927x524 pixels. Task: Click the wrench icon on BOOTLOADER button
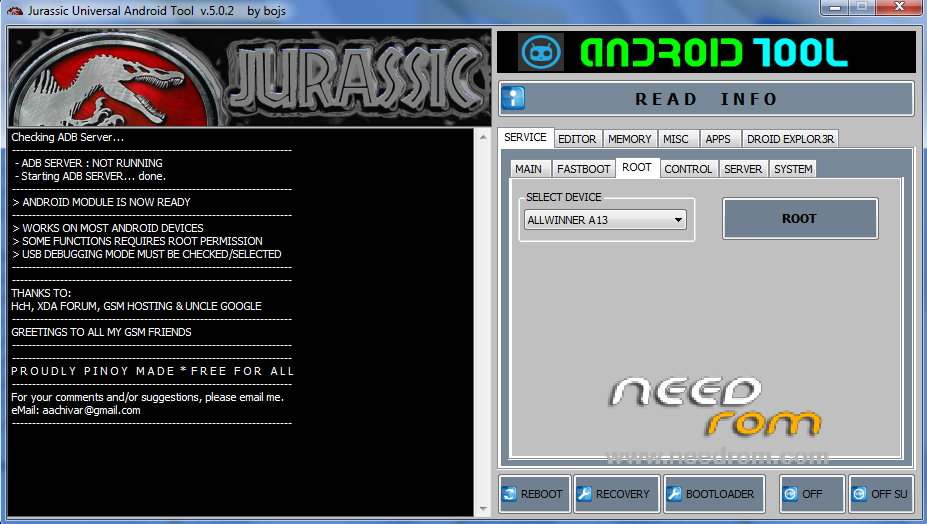[674, 494]
